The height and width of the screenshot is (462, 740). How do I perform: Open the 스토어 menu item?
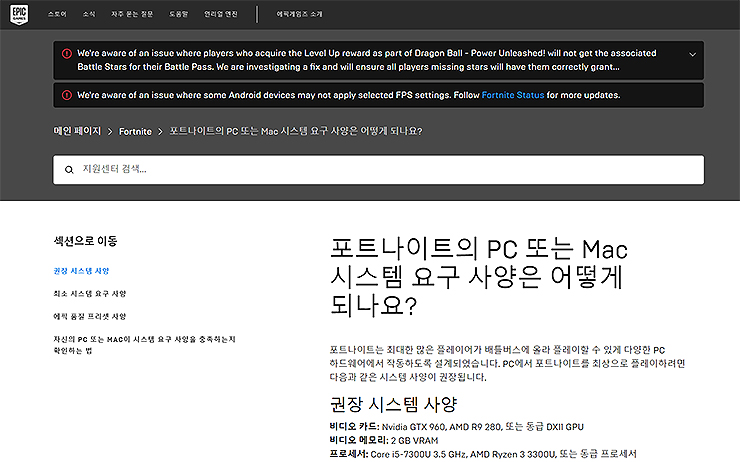[x=57, y=14]
